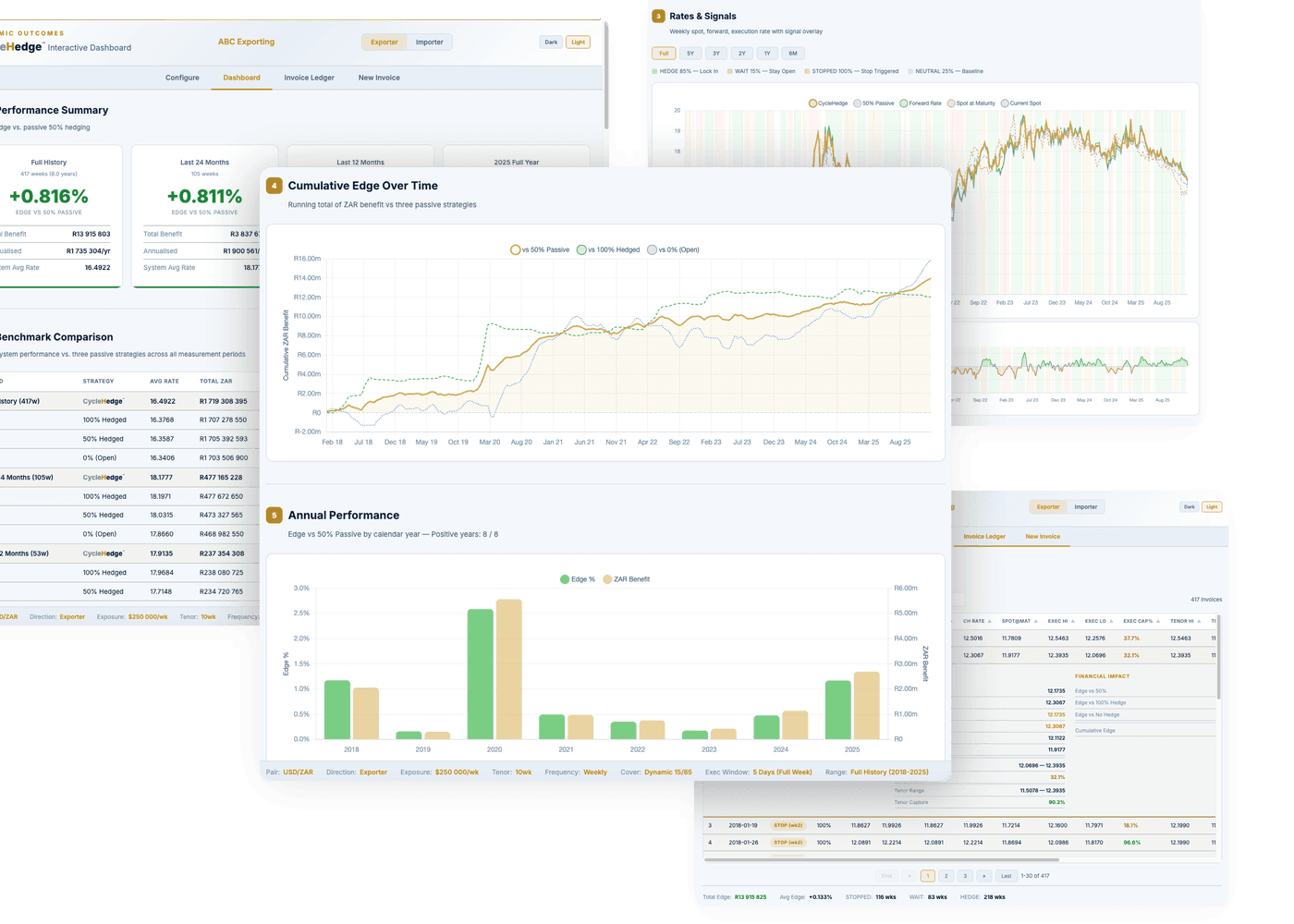This screenshot has height=924, width=1294.
Task: Click 2020 Edge % green bar
Action: tap(481, 674)
